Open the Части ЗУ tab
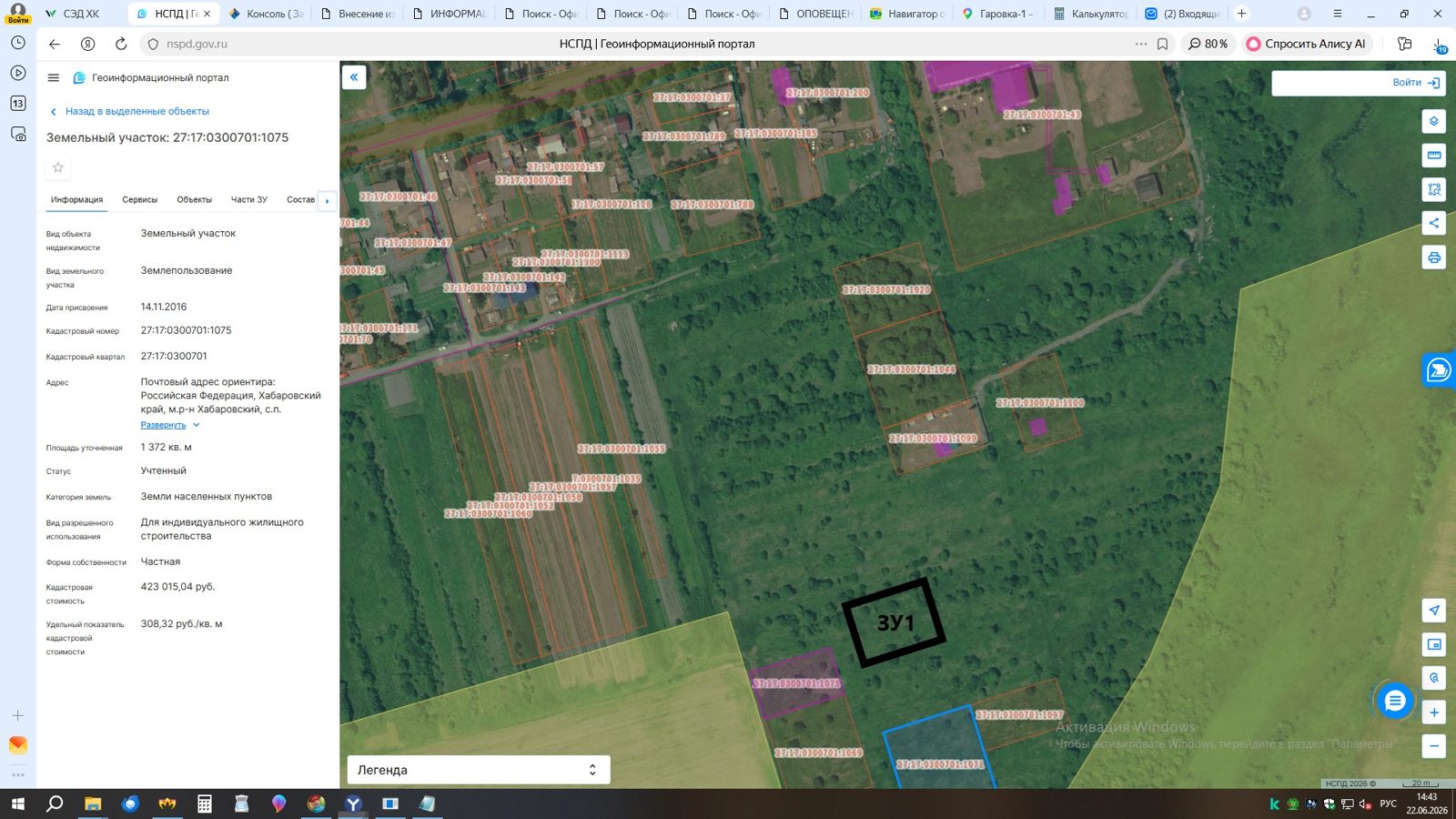1456x819 pixels. [x=249, y=200]
